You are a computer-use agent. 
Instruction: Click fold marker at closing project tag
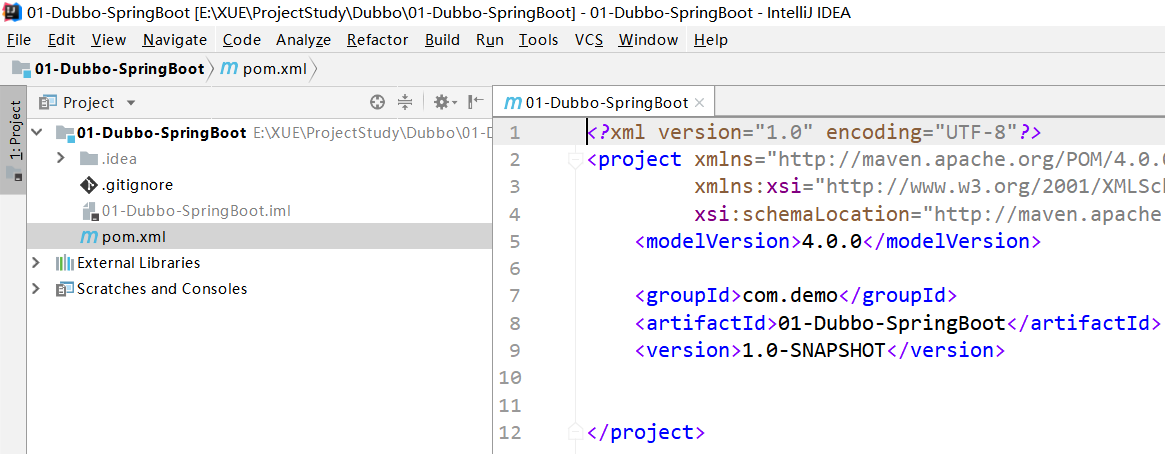pos(574,432)
